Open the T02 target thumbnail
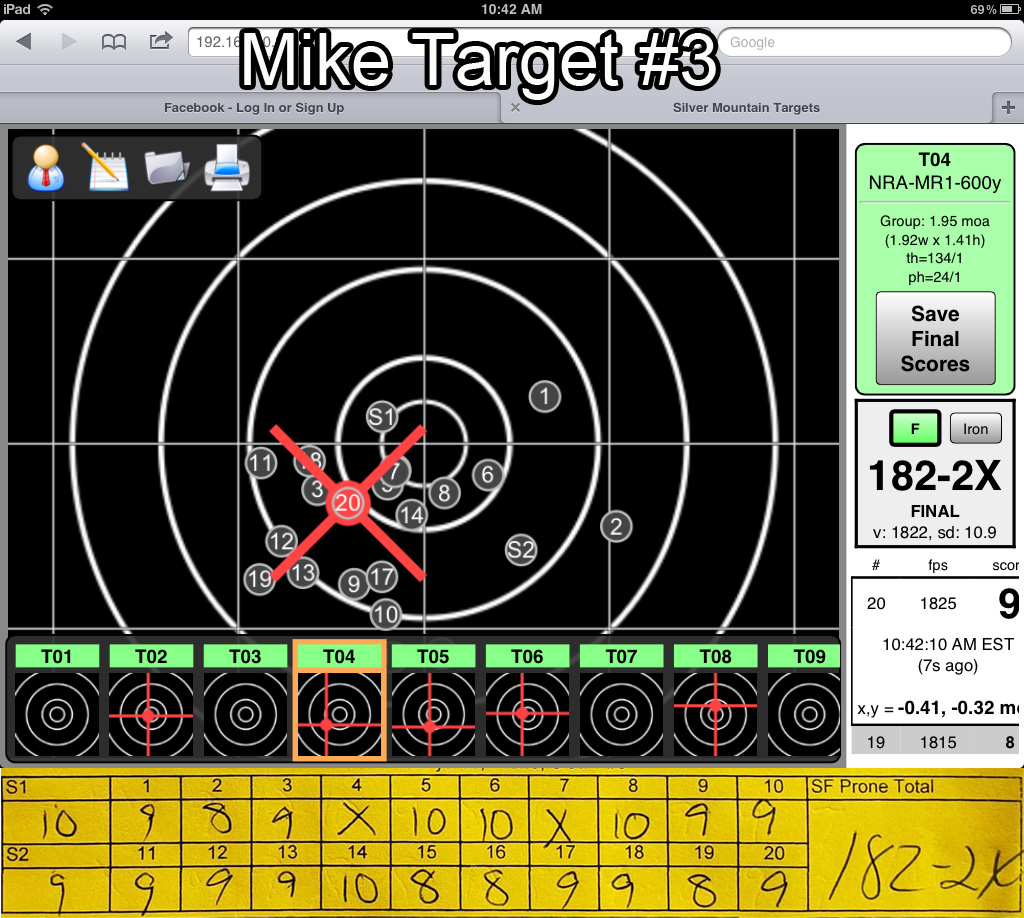The width and height of the screenshot is (1024, 918). 151,714
